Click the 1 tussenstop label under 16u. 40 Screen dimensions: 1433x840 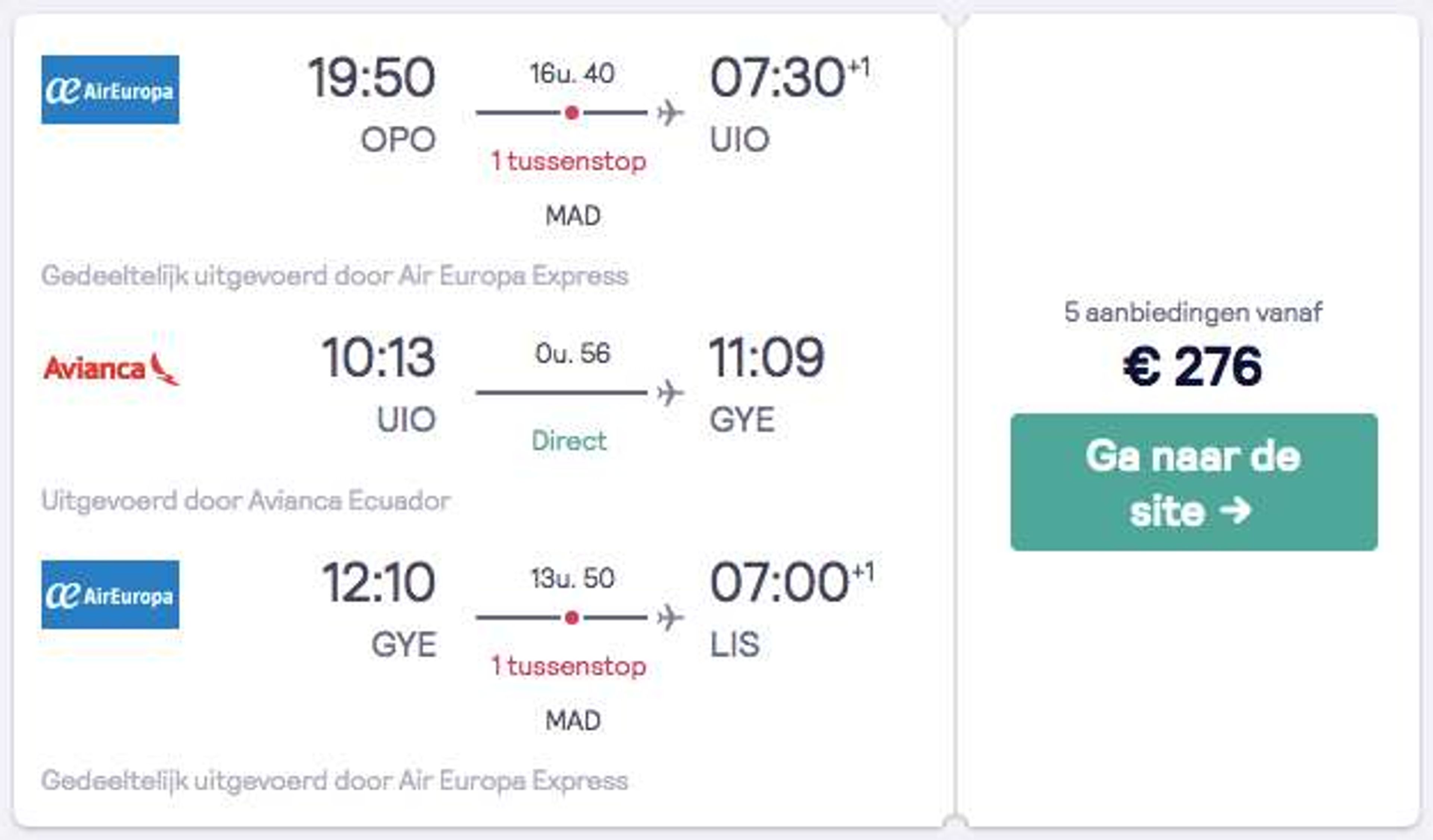569,162
